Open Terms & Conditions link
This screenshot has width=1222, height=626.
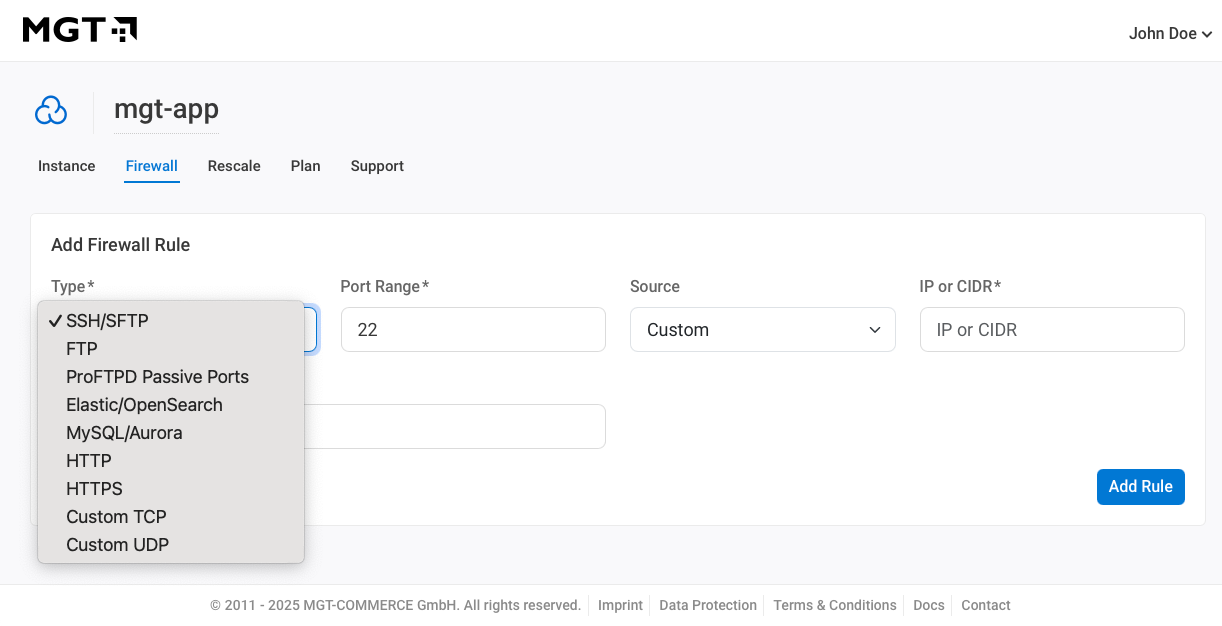click(835, 605)
